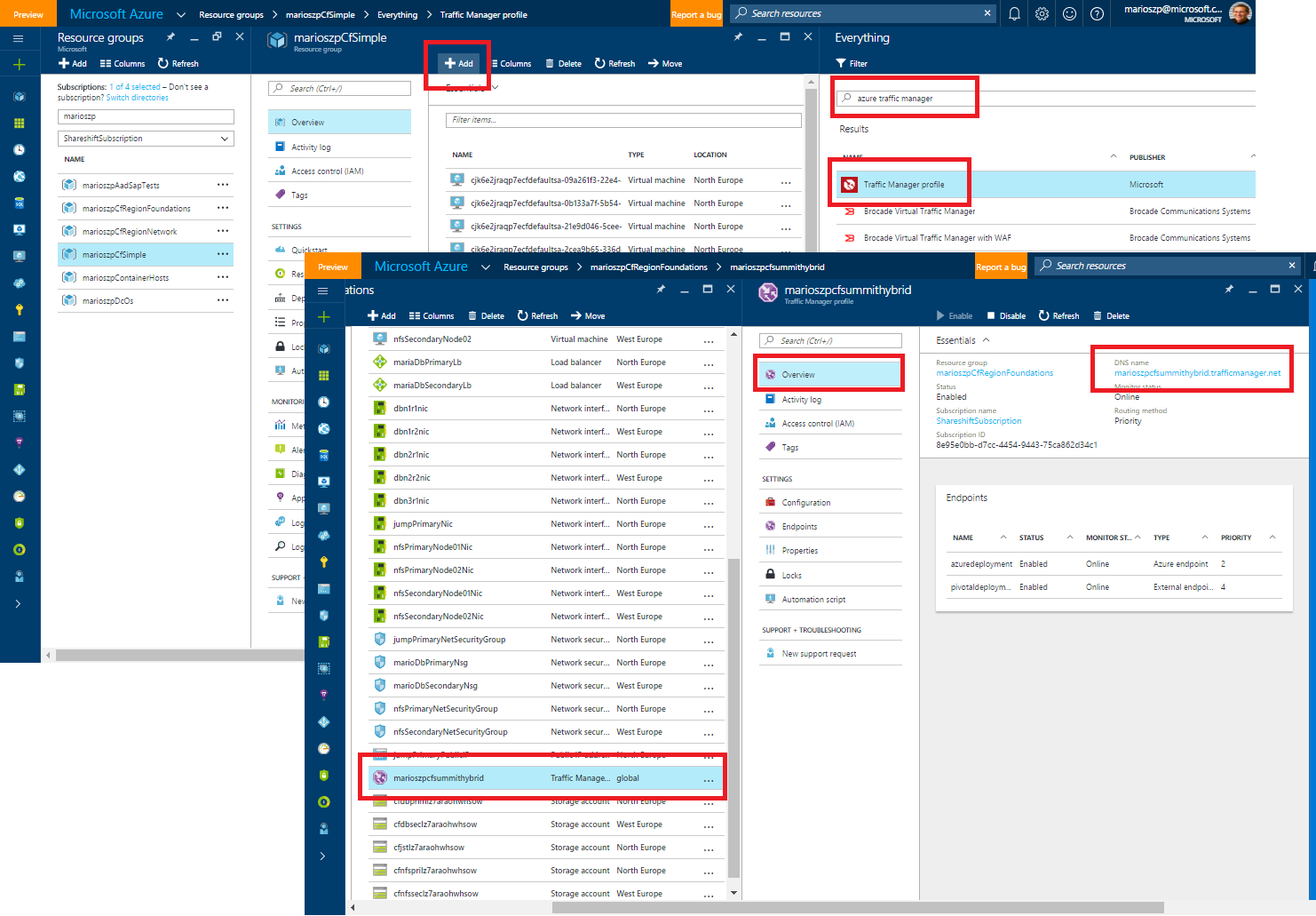Open Activity log in Traffic Manager menu
Screen dimensions: 1316x916
(830, 400)
